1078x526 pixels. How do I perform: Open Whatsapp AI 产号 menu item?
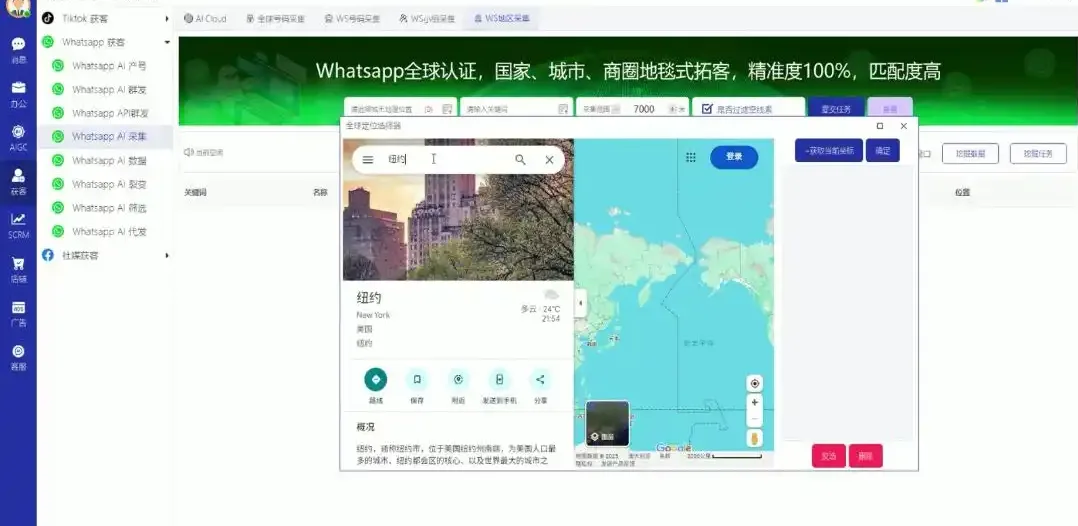click(x=109, y=66)
